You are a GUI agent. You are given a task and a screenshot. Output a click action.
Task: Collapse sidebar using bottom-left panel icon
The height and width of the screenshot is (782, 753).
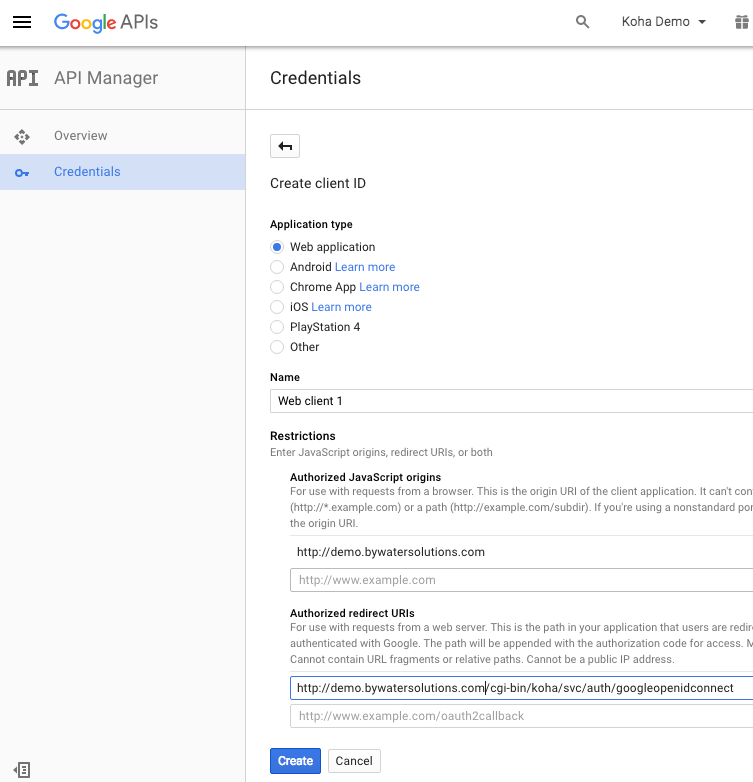pos(22,769)
